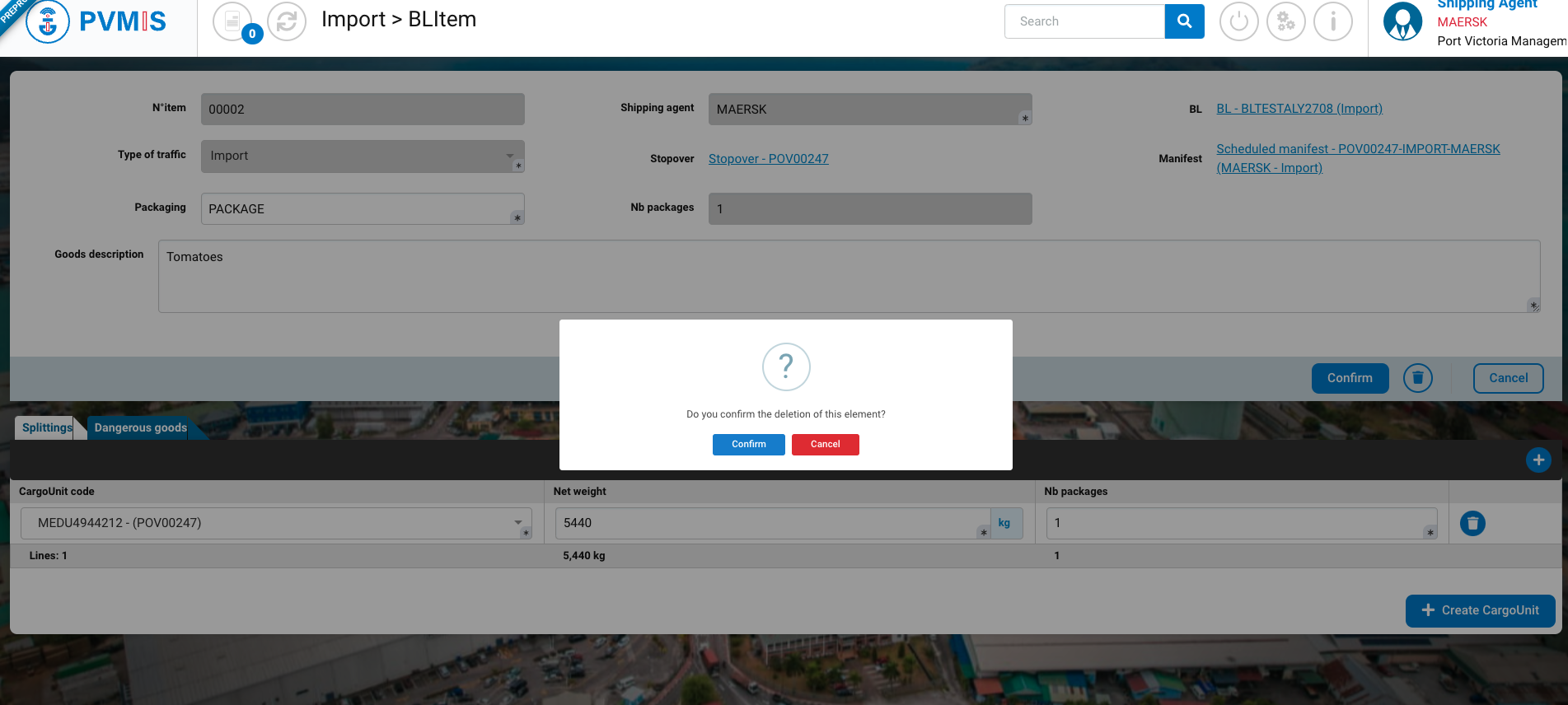Open the information icon

(x=1332, y=21)
